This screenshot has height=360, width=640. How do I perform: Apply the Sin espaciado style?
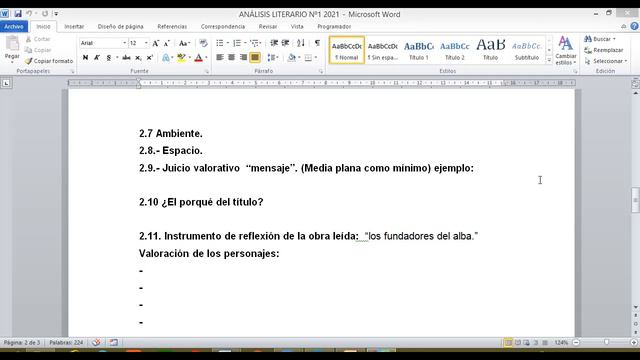coord(382,50)
